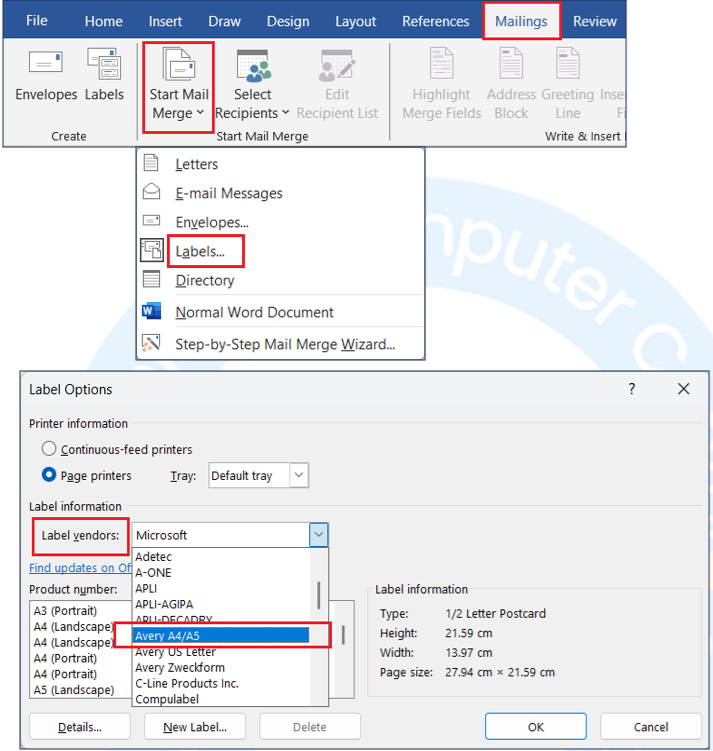
Task: Pick A-ONE from the vendor list
Action: click(x=221, y=572)
